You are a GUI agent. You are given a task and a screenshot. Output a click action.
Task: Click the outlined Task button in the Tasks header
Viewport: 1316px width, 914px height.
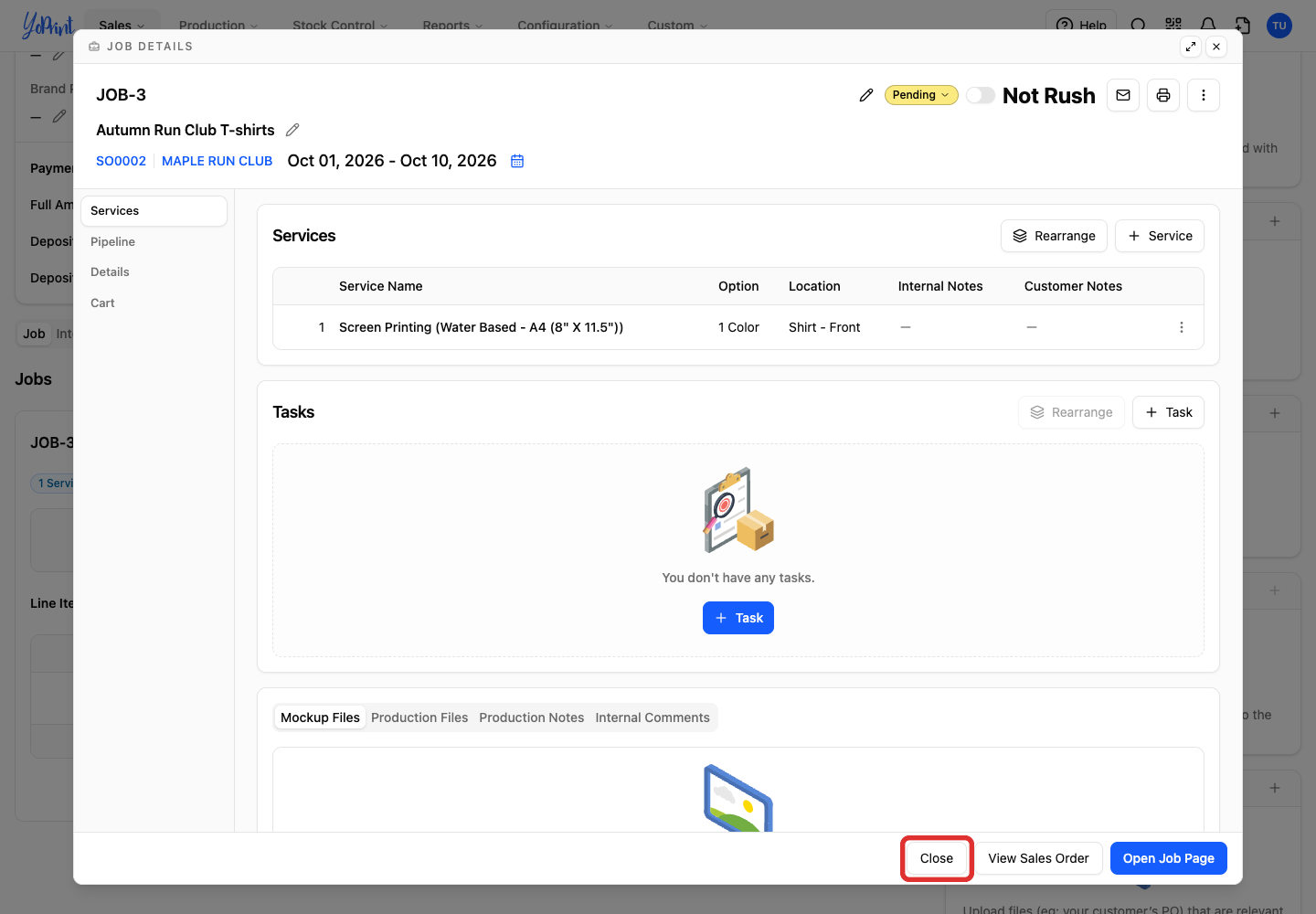[x=1168, y=412]
